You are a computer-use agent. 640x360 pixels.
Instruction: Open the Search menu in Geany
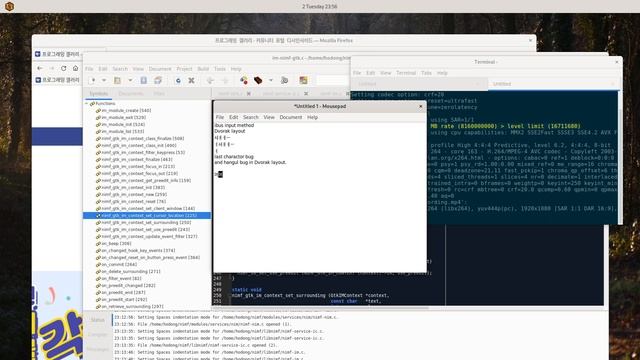pyautogui.click(x=120, y=69)
